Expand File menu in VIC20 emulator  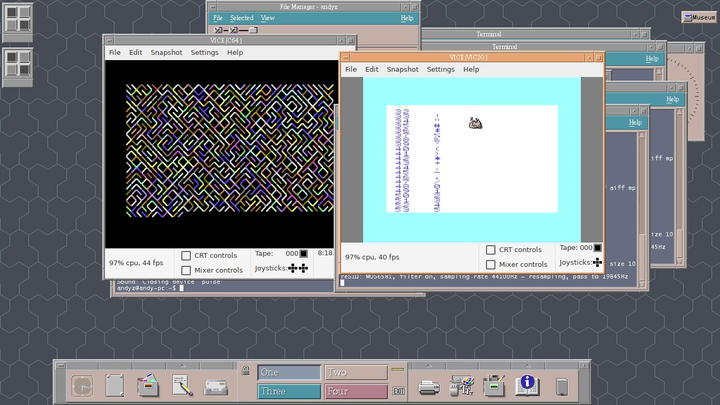351,69
